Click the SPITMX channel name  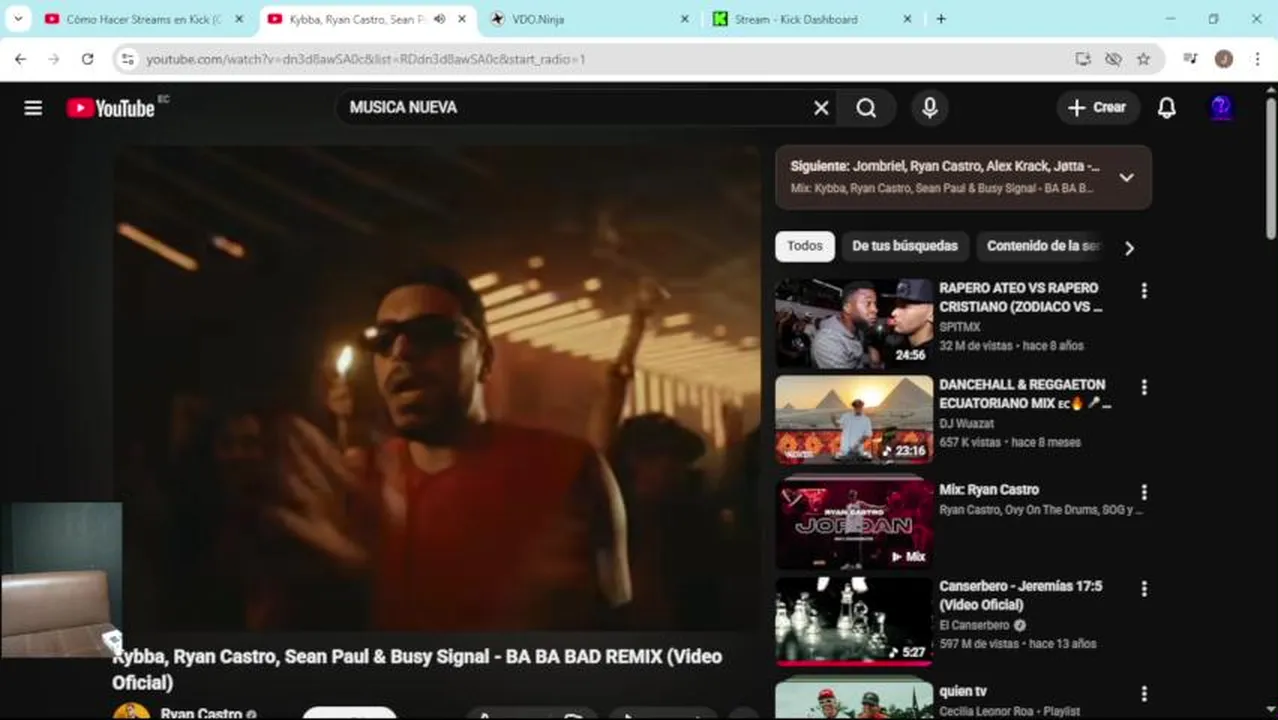pos(960,327)
